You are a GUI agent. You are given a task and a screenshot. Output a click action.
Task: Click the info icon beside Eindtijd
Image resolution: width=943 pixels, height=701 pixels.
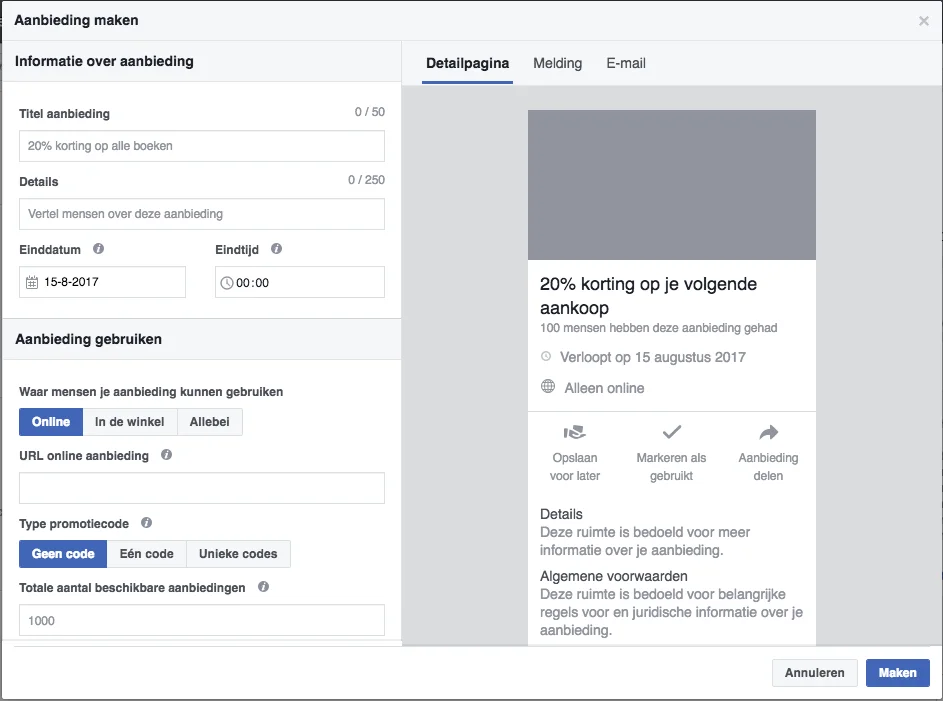(276, 249)
